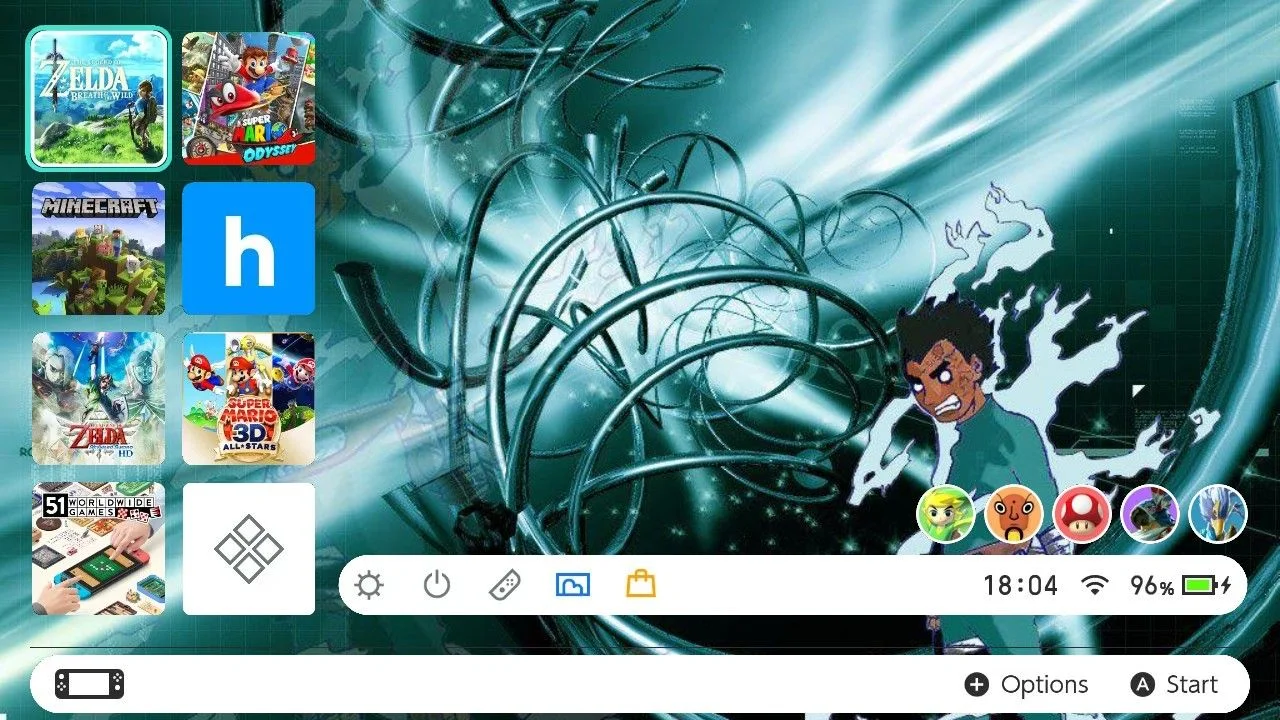Image resolution: width=1280 pixels, height=720 pixels.
Task: Select the red mushroom user avatar
Action: (1082, 514)
